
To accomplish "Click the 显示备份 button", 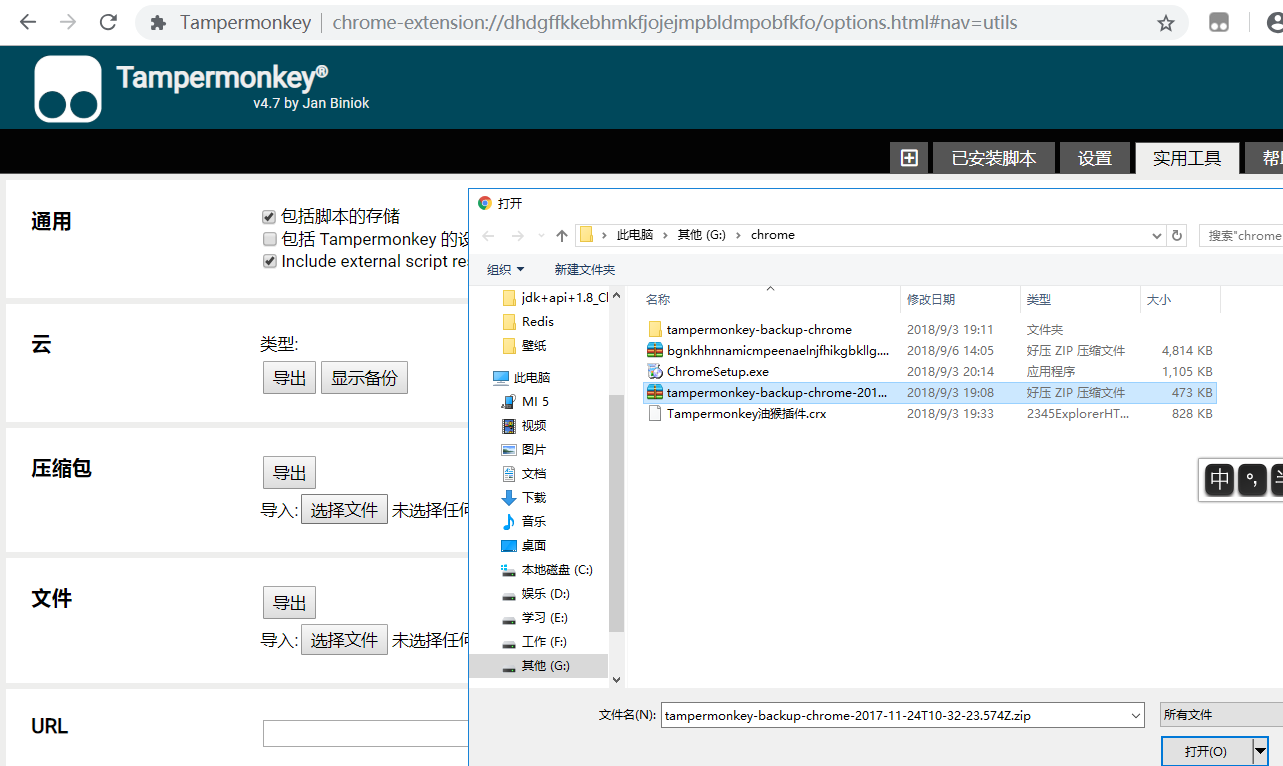I will [x=364, y=378].
